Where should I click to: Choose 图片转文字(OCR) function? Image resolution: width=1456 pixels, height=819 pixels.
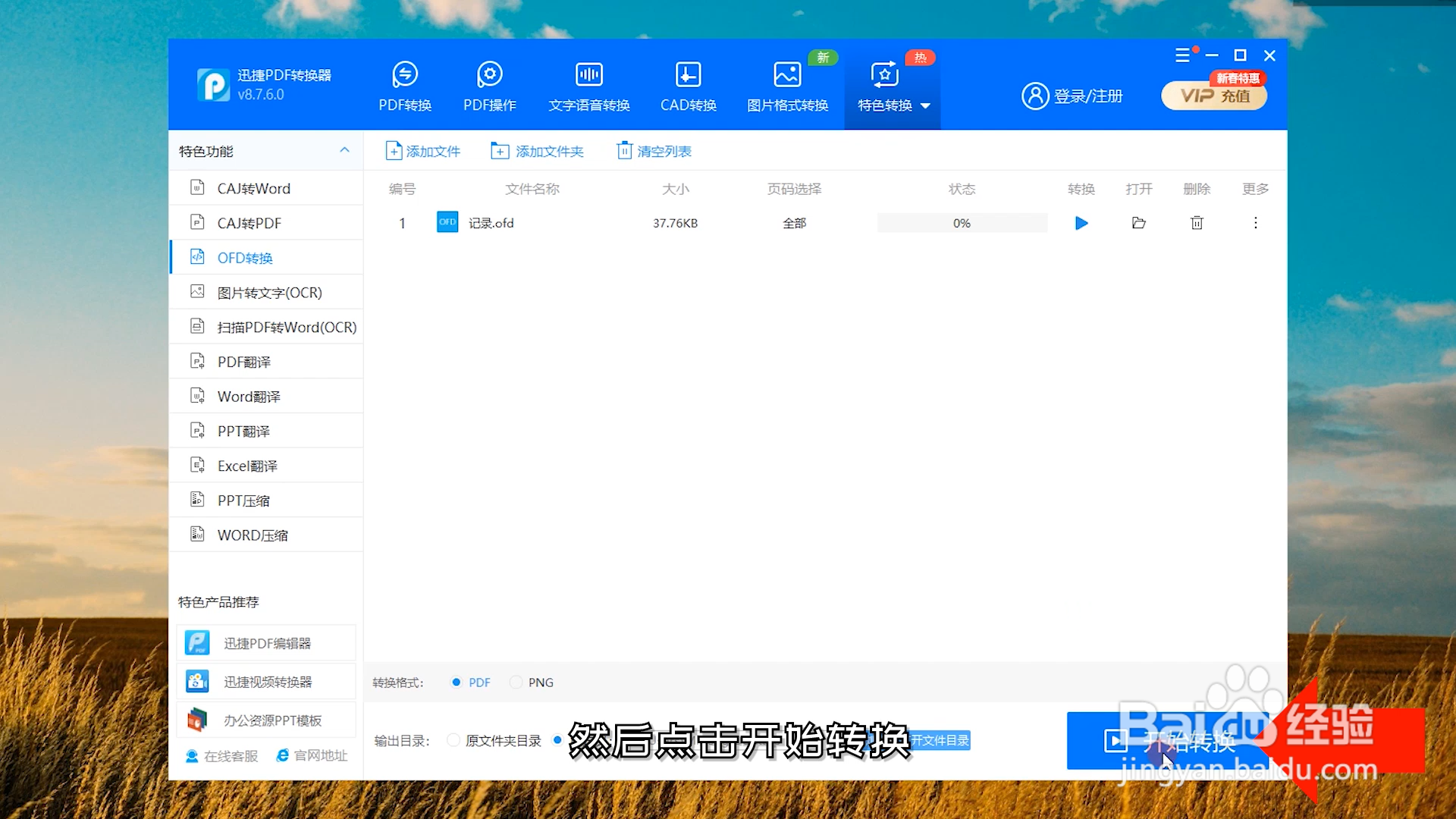(266, 292)
